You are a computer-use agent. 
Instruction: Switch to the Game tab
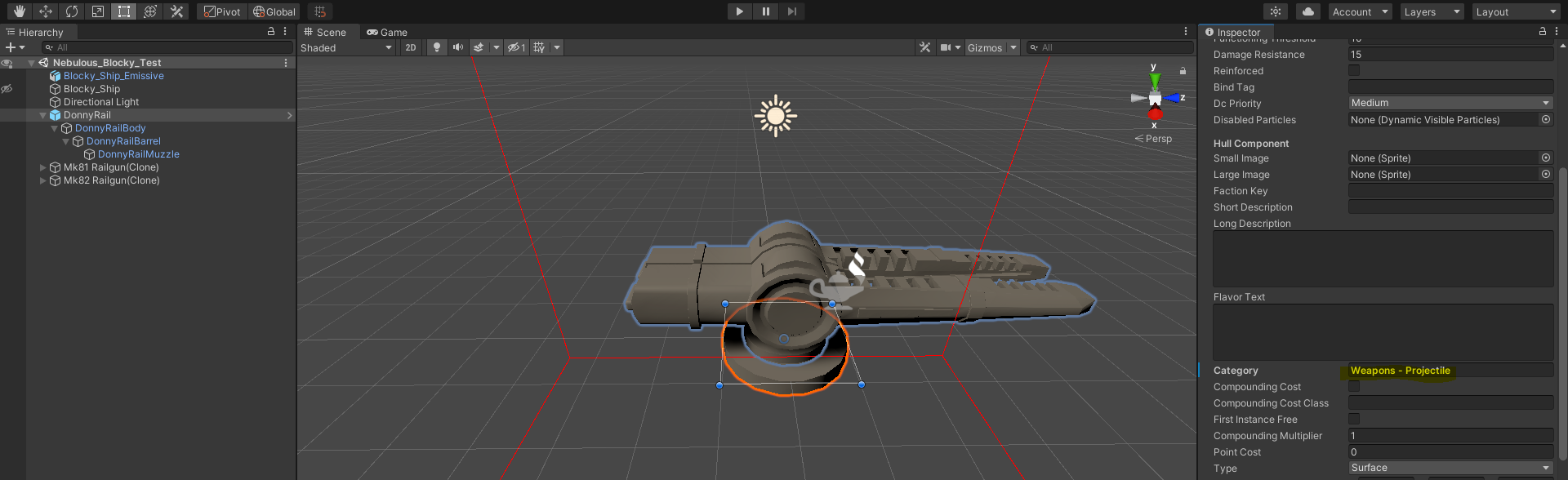387,32
